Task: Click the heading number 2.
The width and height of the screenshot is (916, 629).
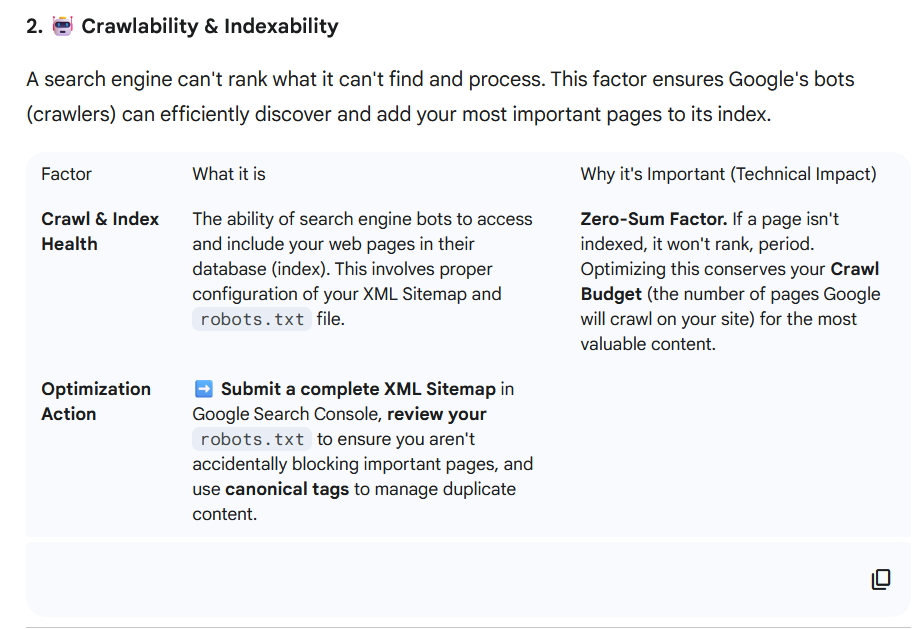Action: [x=34, y=27]
